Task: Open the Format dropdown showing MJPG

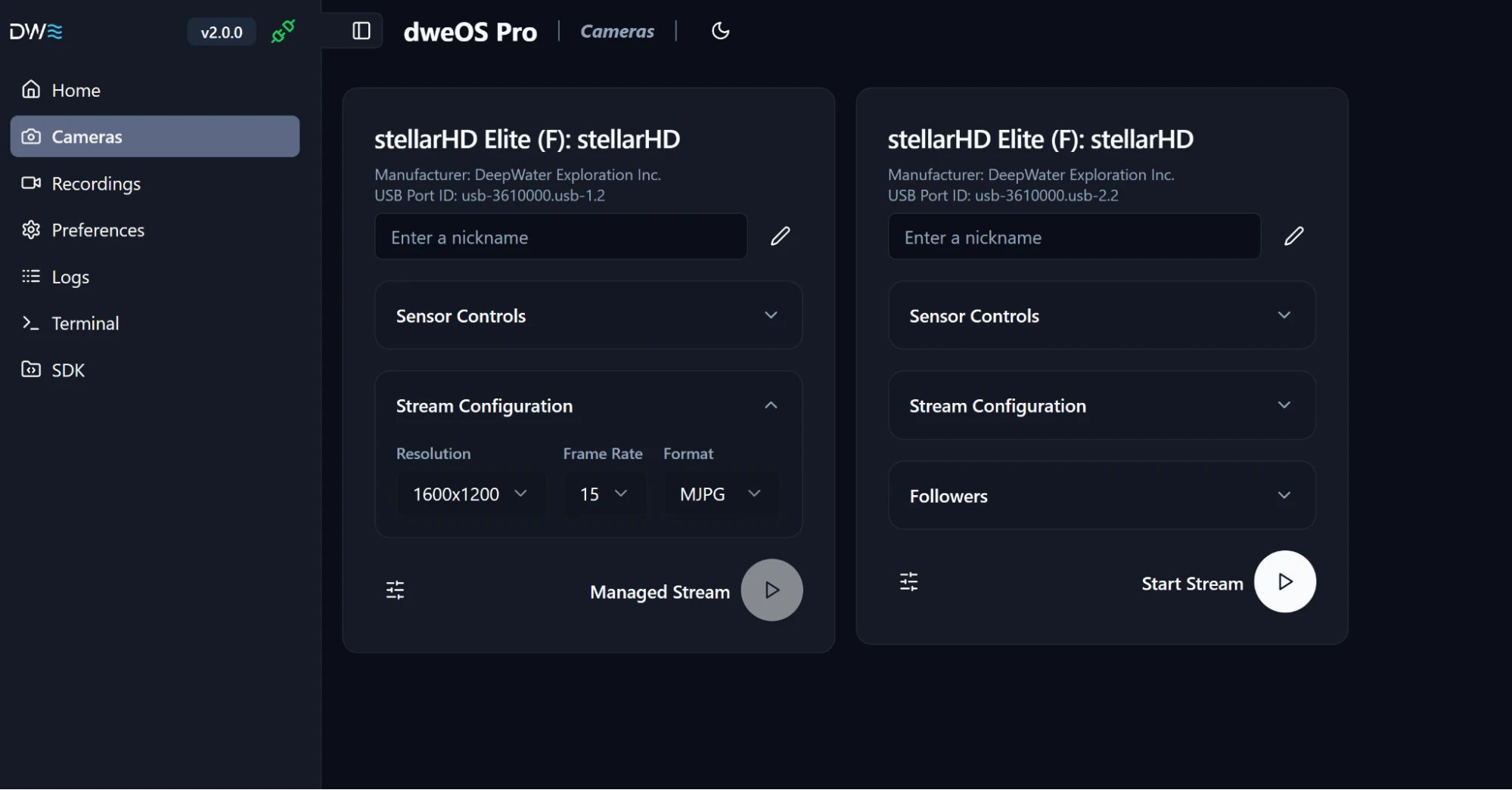Action: [x=719, y=494]
